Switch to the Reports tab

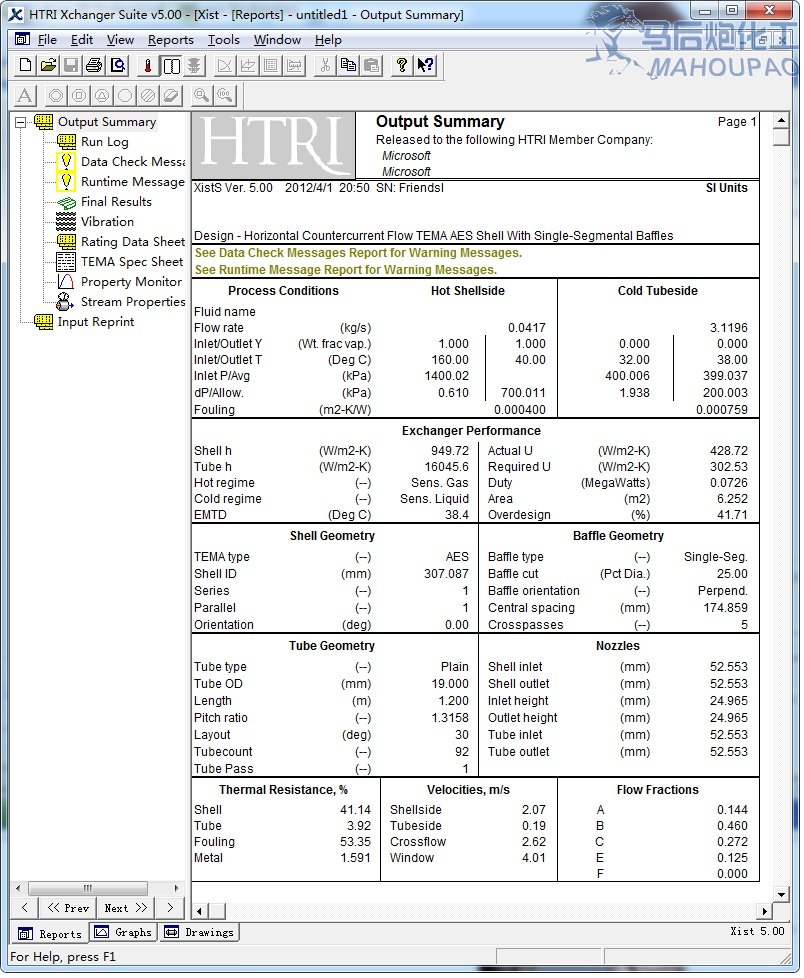[x=50, y=934]
